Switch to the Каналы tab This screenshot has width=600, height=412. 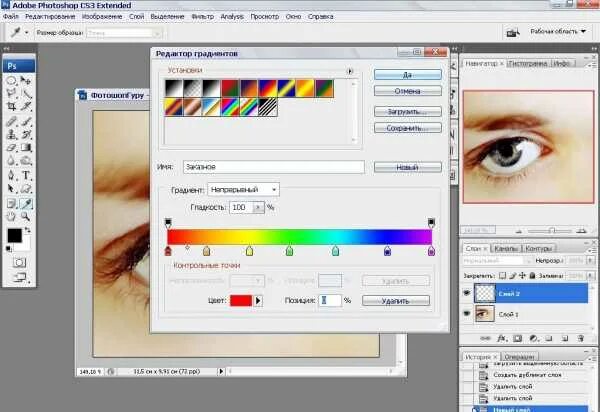[506, 249]
